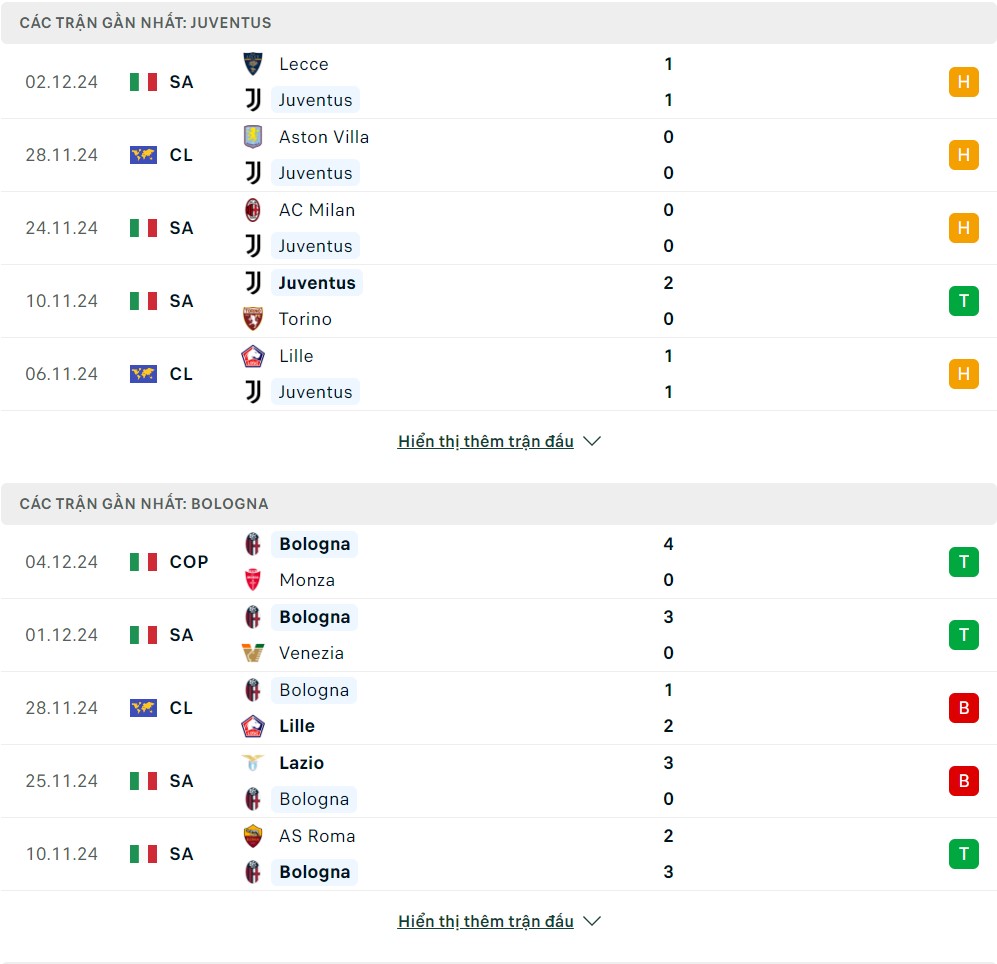Click the Lecce team crest icon

253,64
